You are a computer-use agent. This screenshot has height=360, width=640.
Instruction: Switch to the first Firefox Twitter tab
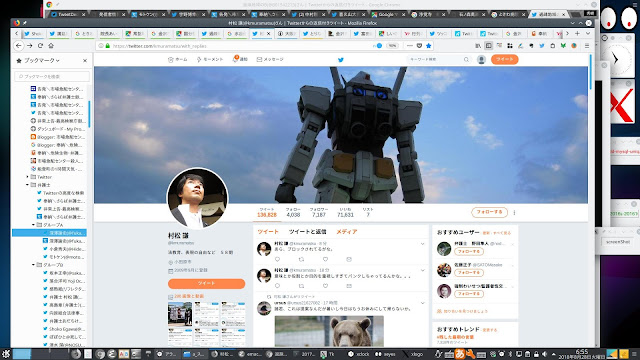33,33
